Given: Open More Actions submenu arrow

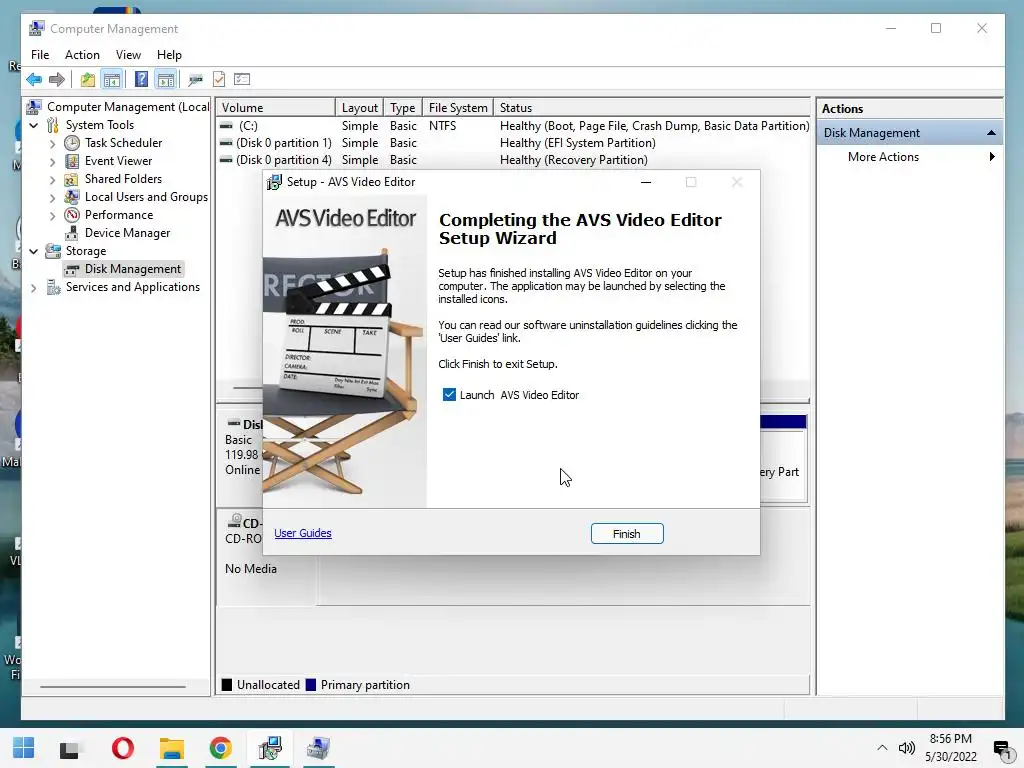Looking at the screenshot, I should 992,157.
